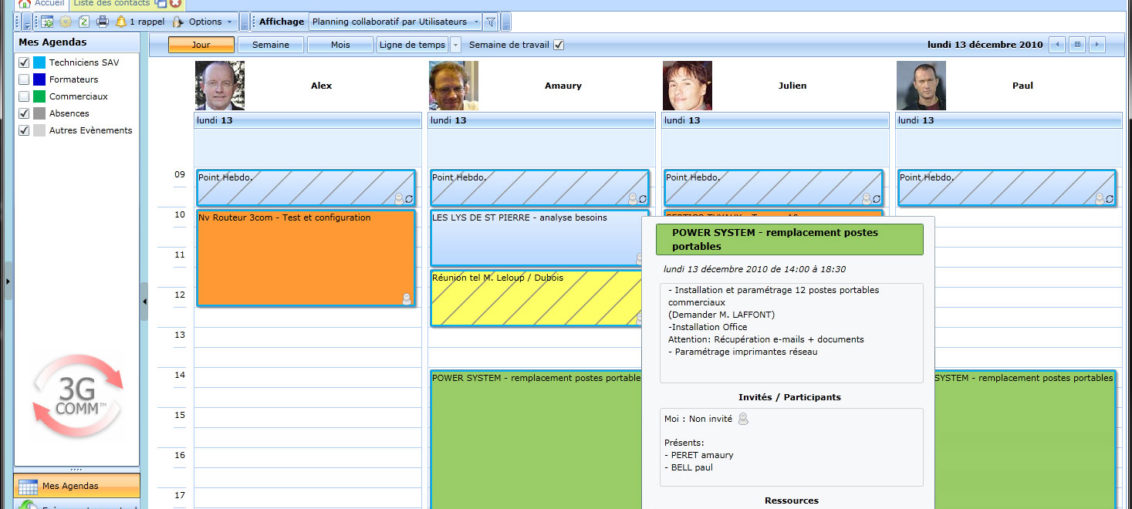Click the refresh page icon beside the printer

[x=84, y=22]
